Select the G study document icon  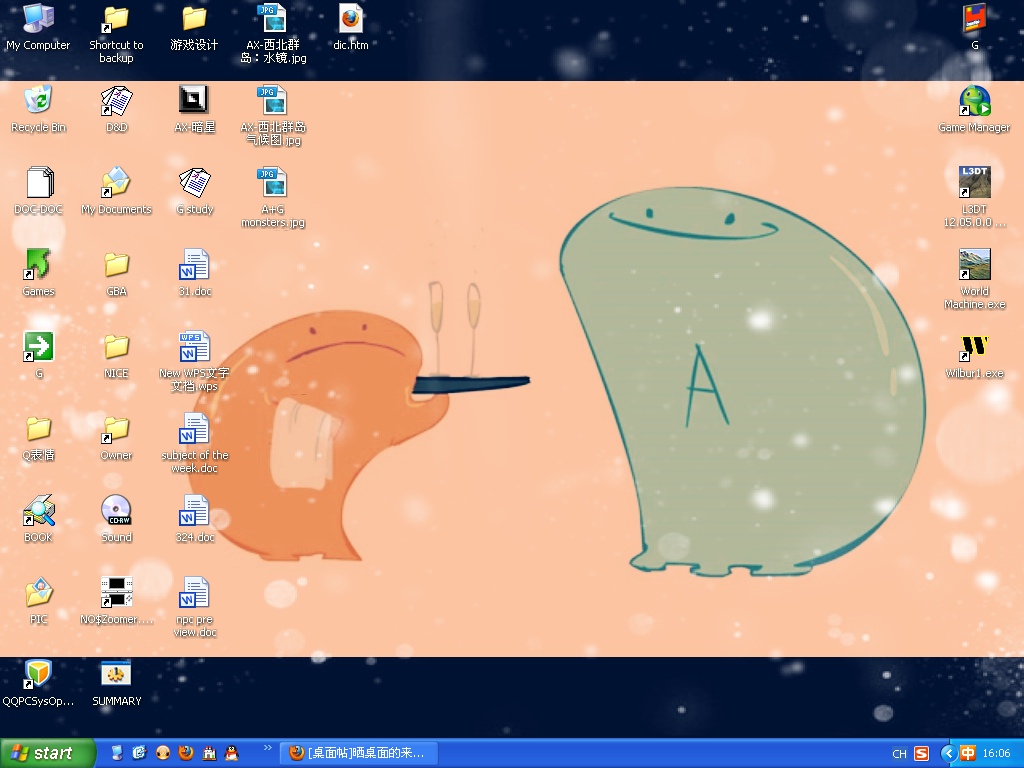coord(195,191)
